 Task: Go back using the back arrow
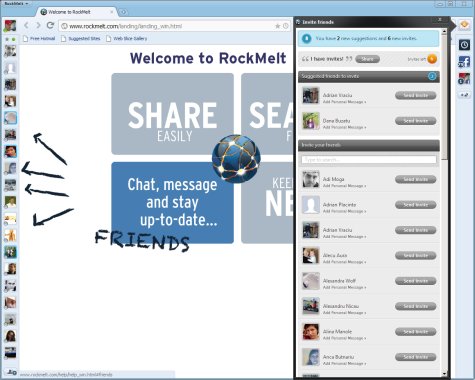pyautogui.click(x=26, y=25)
